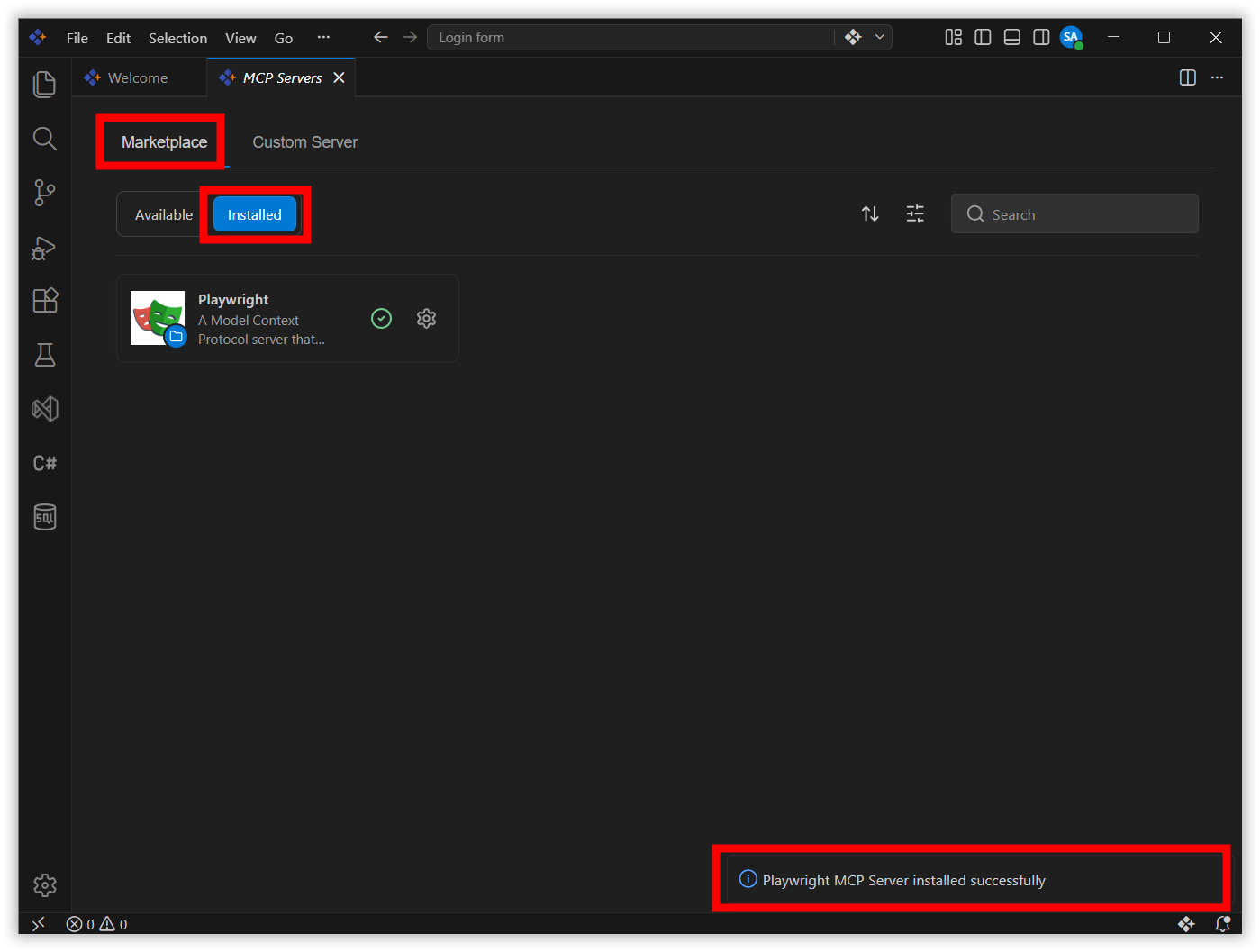1260x952 pixels.
Task: Show errors and warnings count in status bar
Action: [96, 924]
